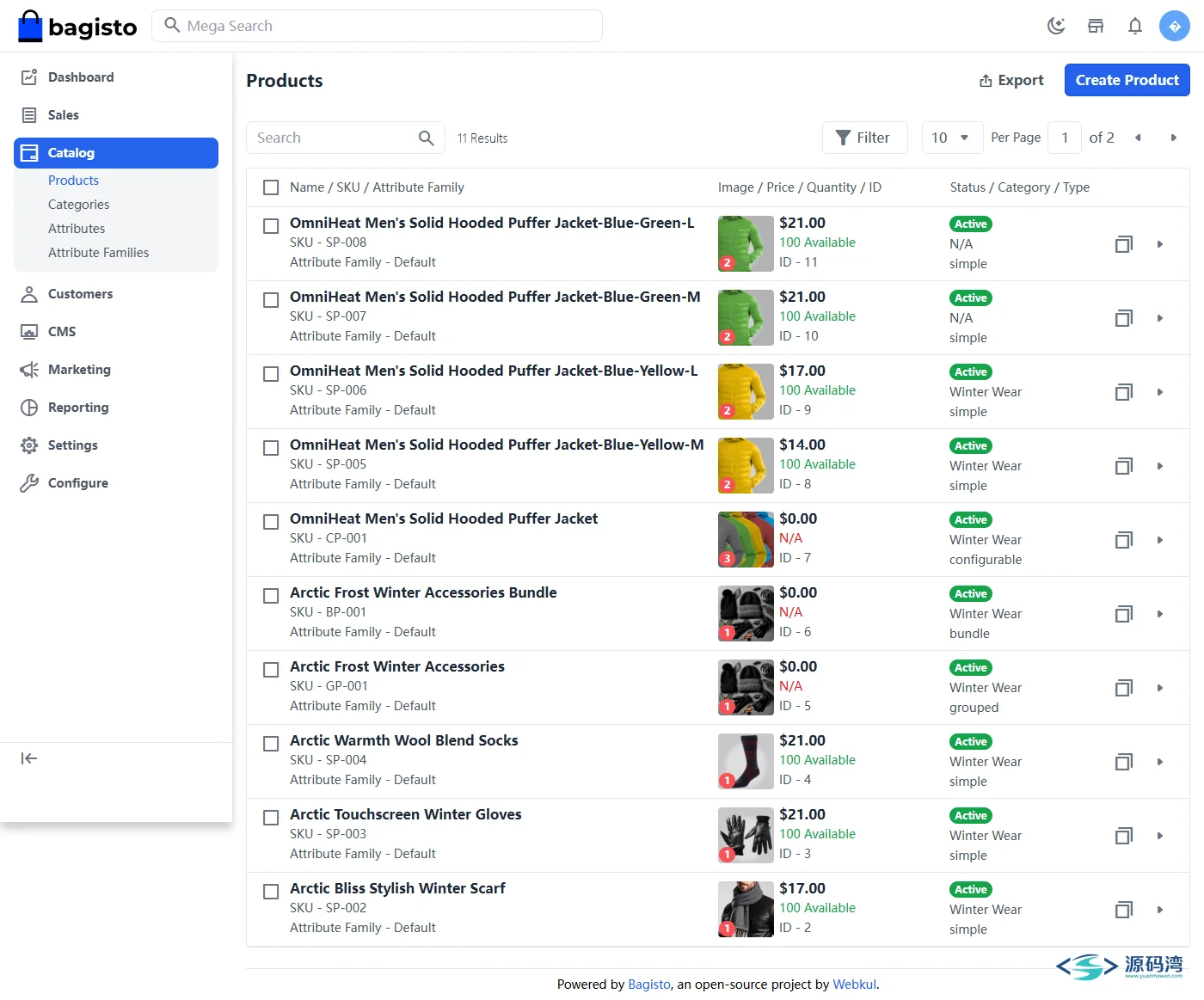Viewport: 1204px width, 1000px height.
Task: Open Marketing in the sidebar
Action: (116, 370)
